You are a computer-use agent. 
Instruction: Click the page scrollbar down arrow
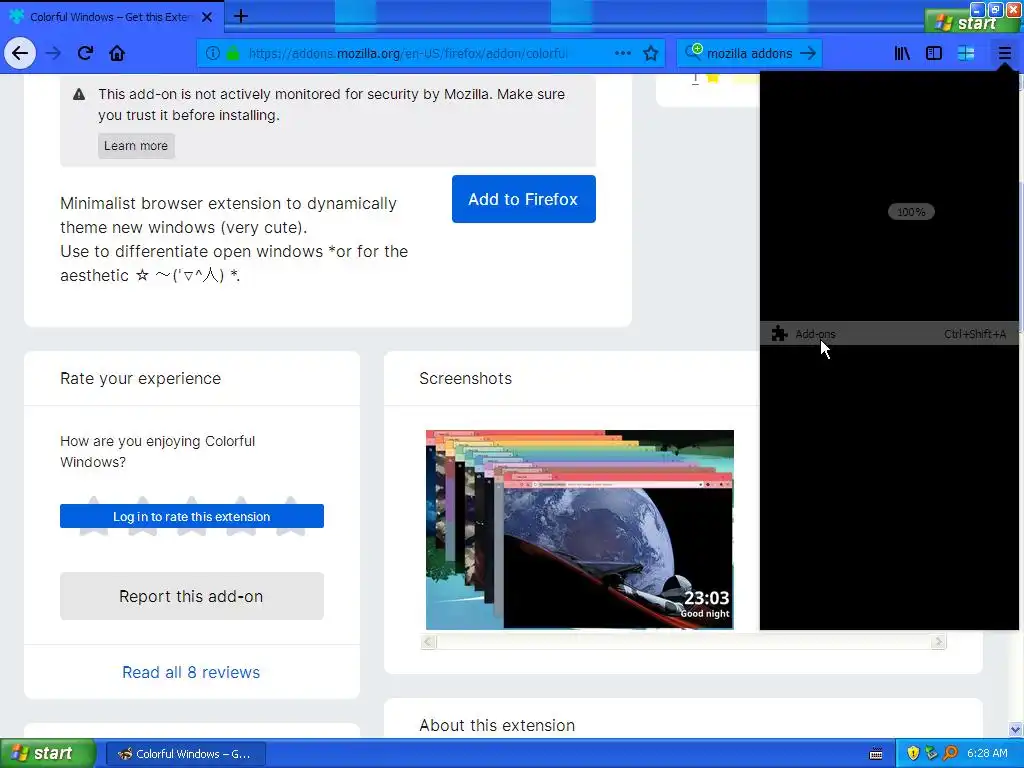pyautogui.click(x=1016, y=729)
